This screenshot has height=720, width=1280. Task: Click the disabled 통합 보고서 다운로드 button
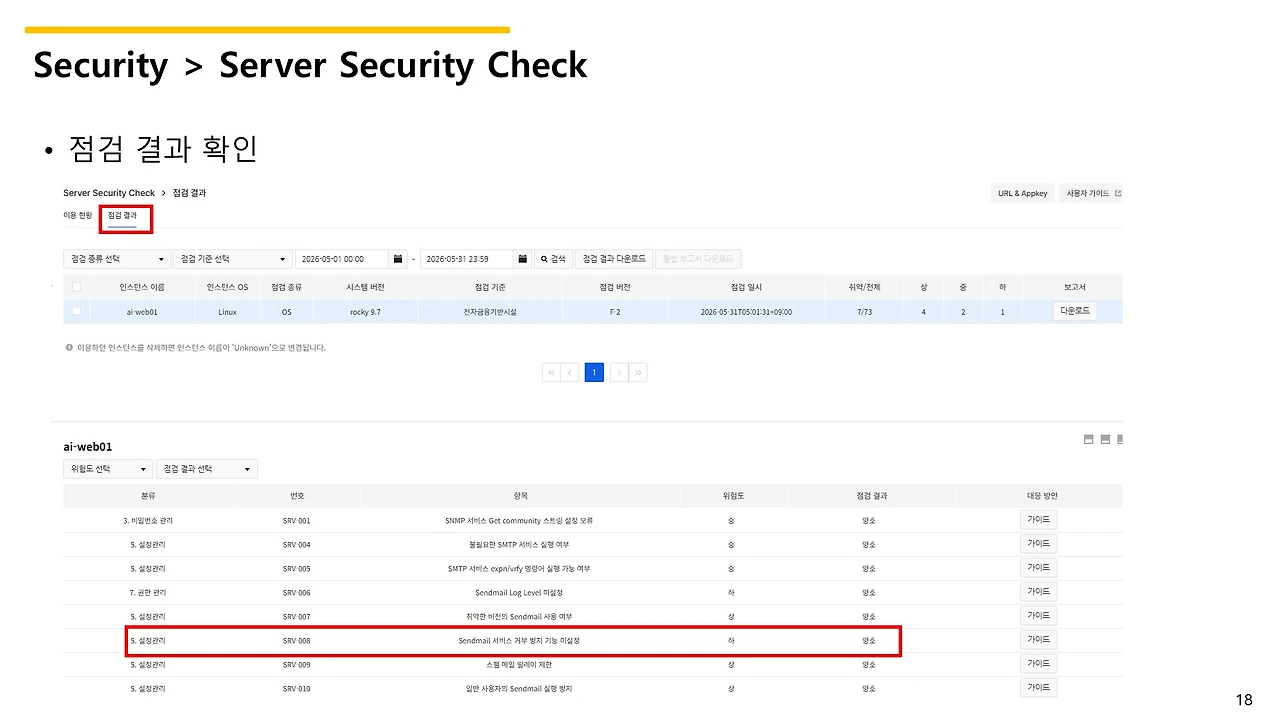coord(698,259)
